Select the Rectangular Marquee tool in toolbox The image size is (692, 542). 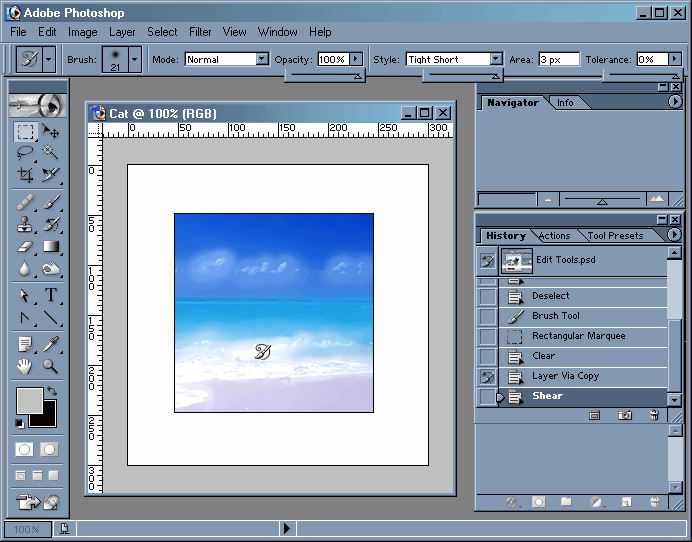[x=25, y=132]
